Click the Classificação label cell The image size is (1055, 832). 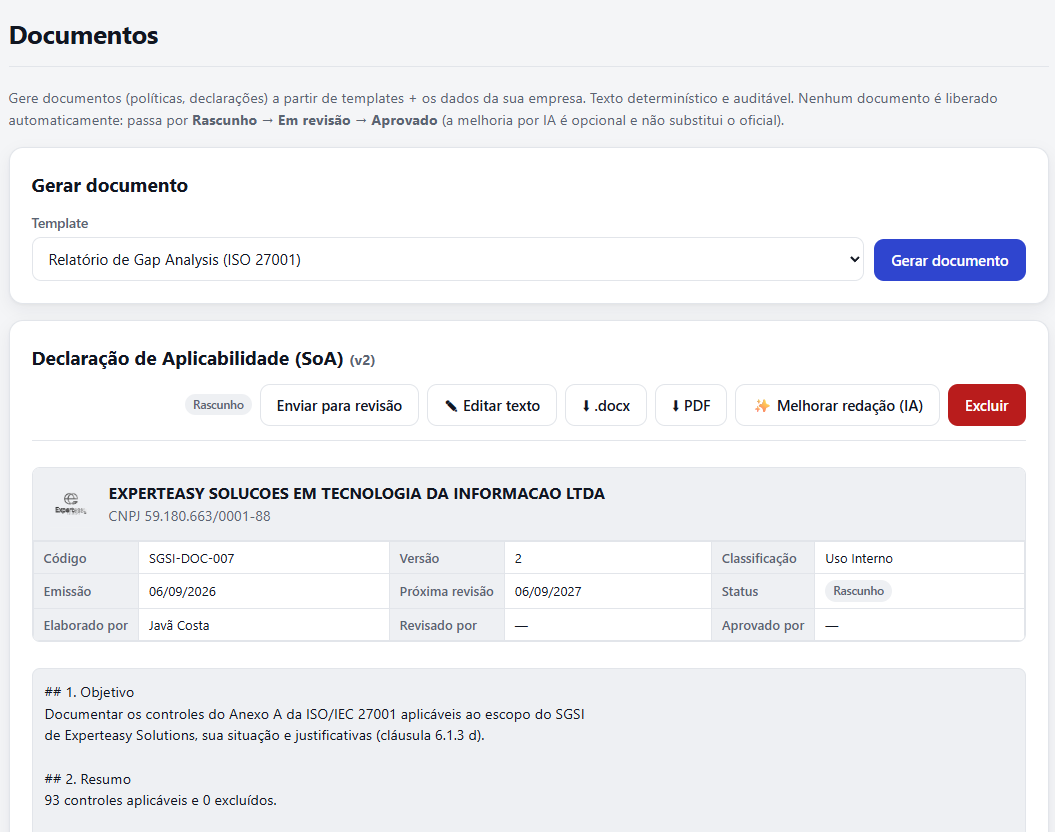click(x=763, y=558)
